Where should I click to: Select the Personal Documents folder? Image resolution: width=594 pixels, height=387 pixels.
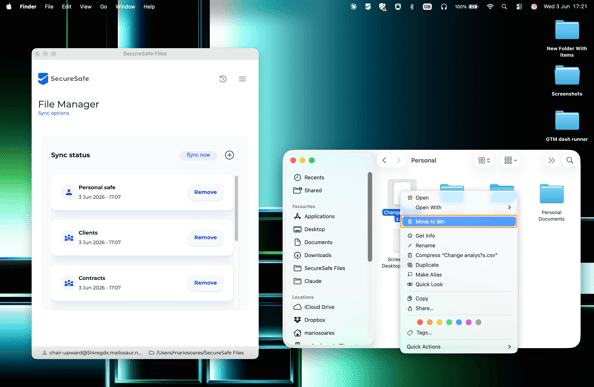551,203
